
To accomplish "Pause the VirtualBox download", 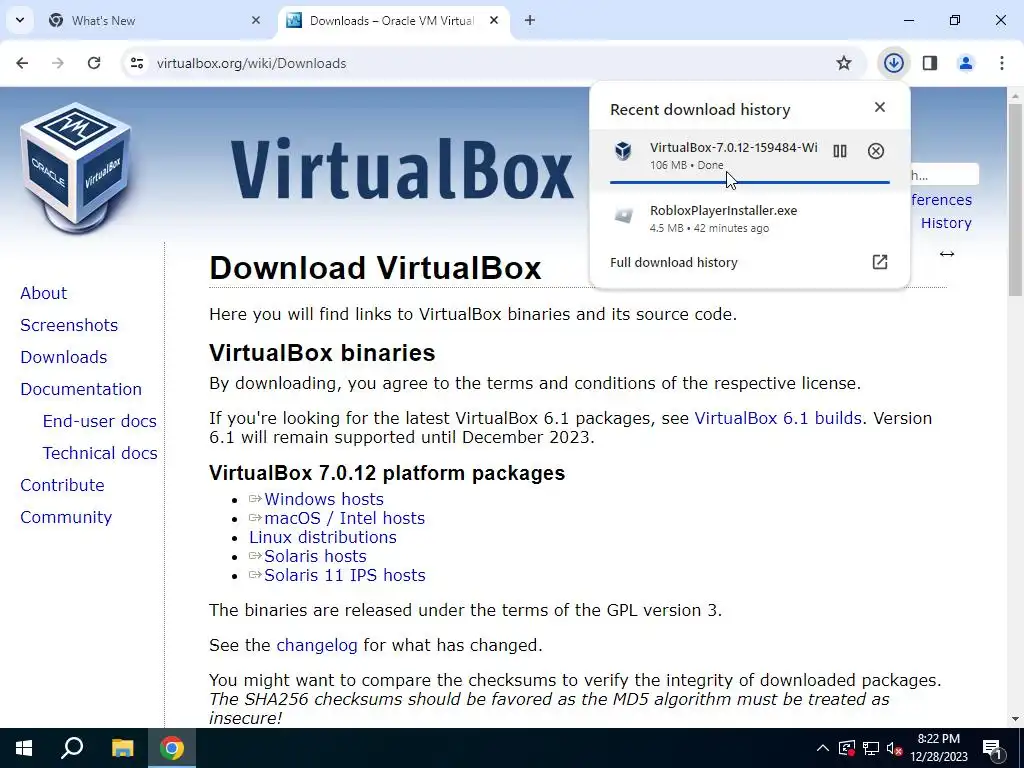I will point(840,152).
